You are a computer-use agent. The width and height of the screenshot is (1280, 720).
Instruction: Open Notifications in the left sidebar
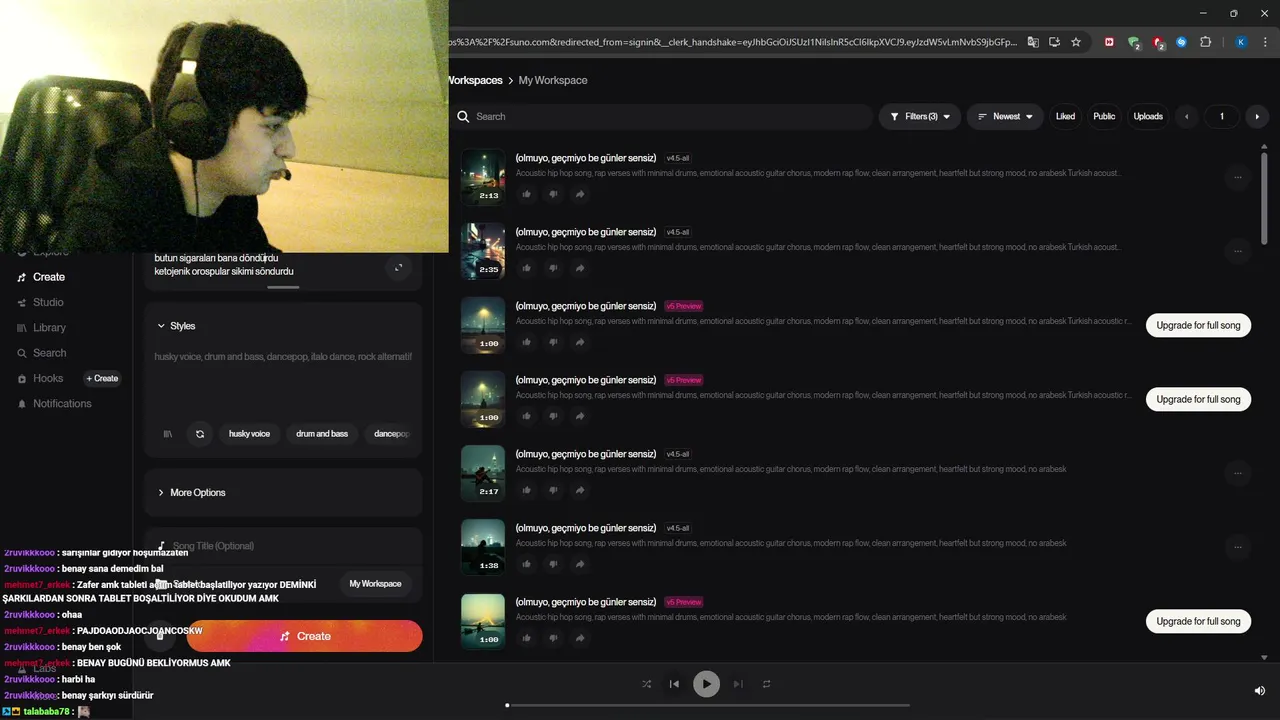(62, 404)
